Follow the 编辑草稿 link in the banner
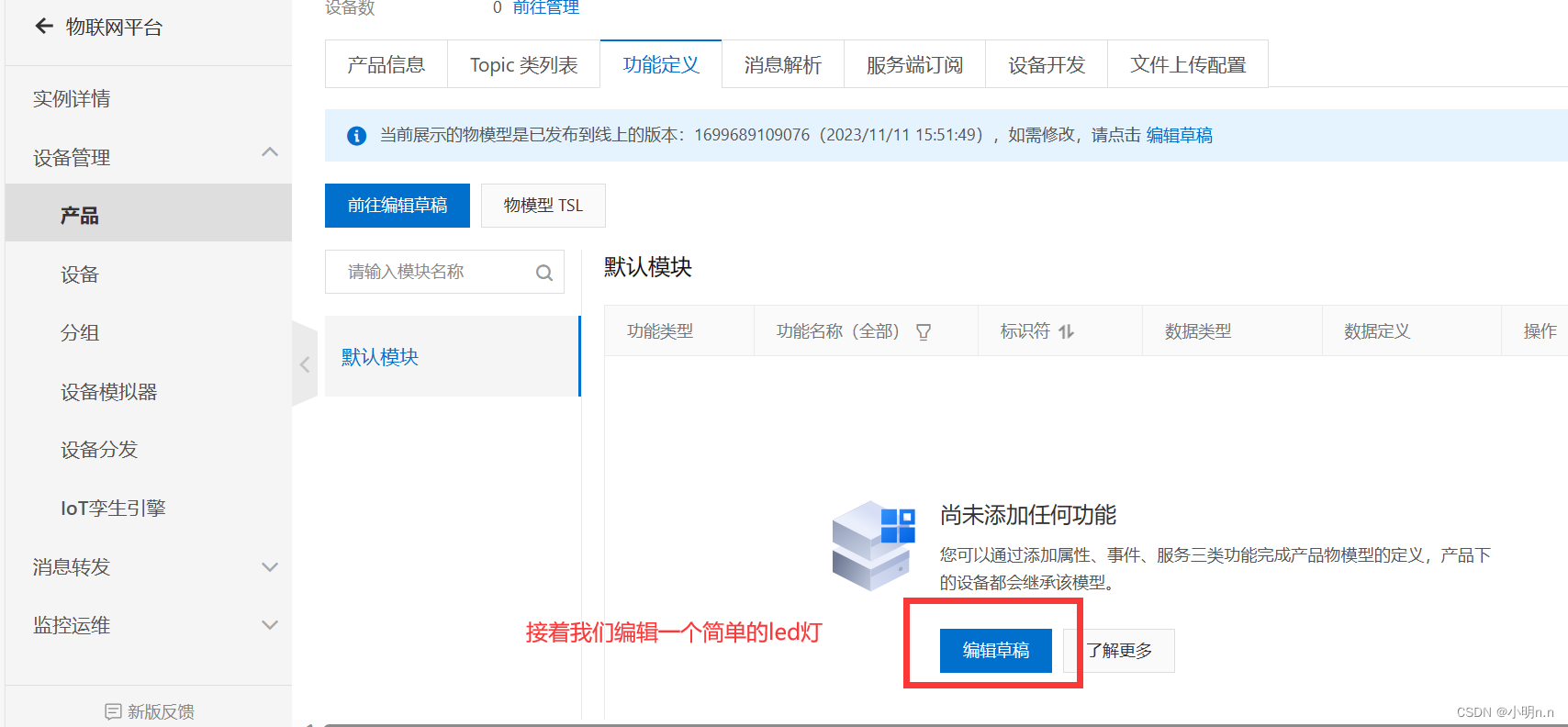1568x727 pixels. 1180,136
